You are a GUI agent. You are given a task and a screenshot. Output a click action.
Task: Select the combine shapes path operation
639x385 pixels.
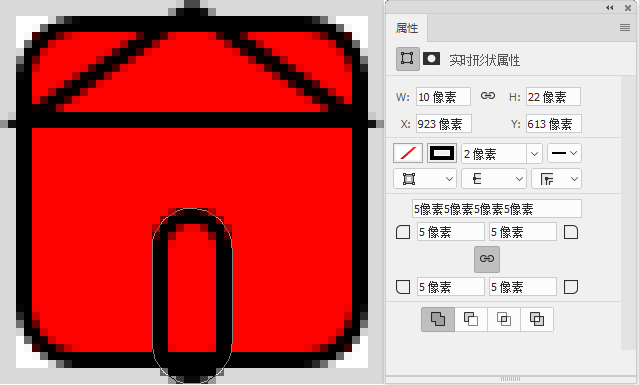click(438, 319)
